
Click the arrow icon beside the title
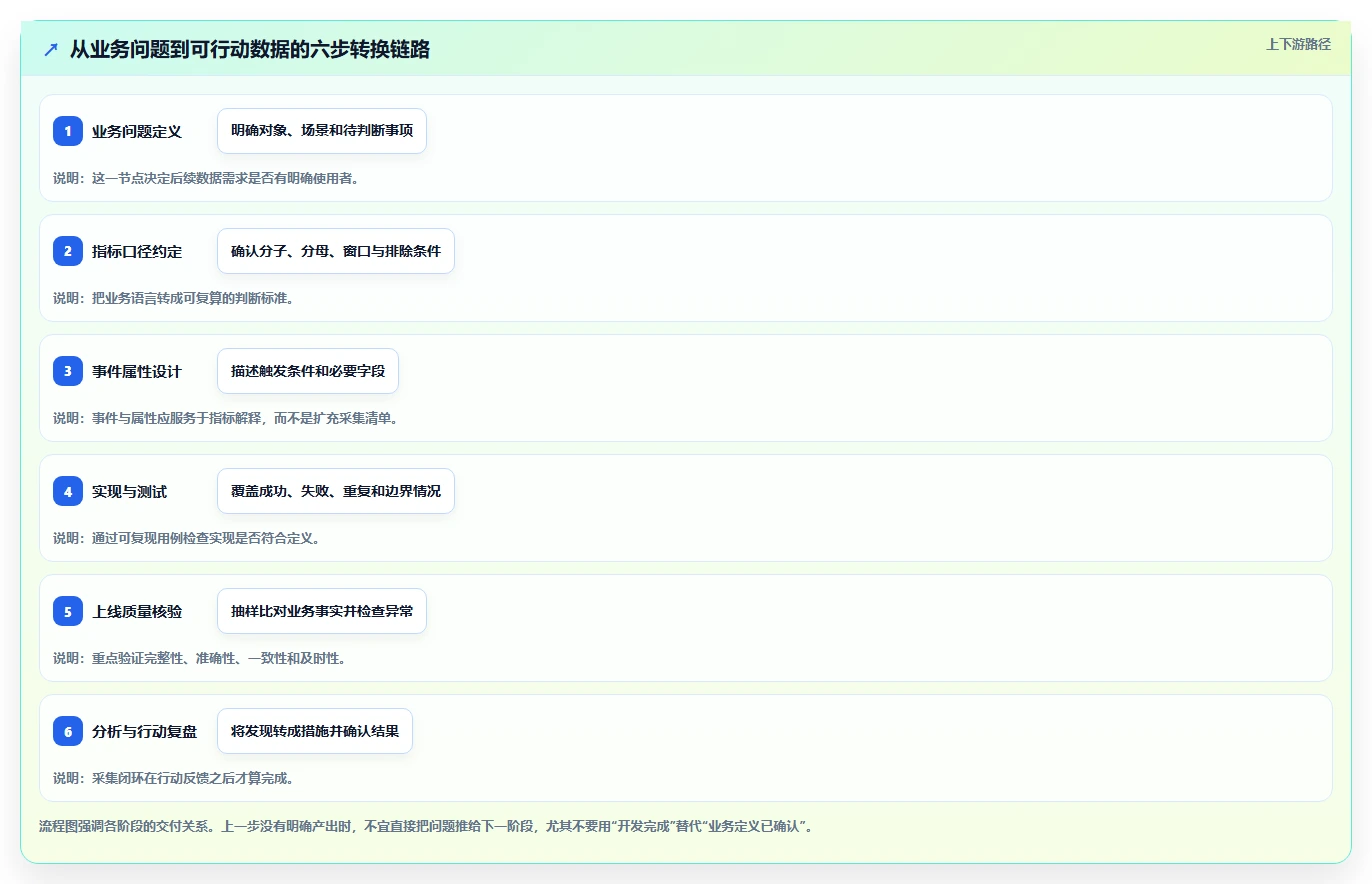click(x=51, y=49)
